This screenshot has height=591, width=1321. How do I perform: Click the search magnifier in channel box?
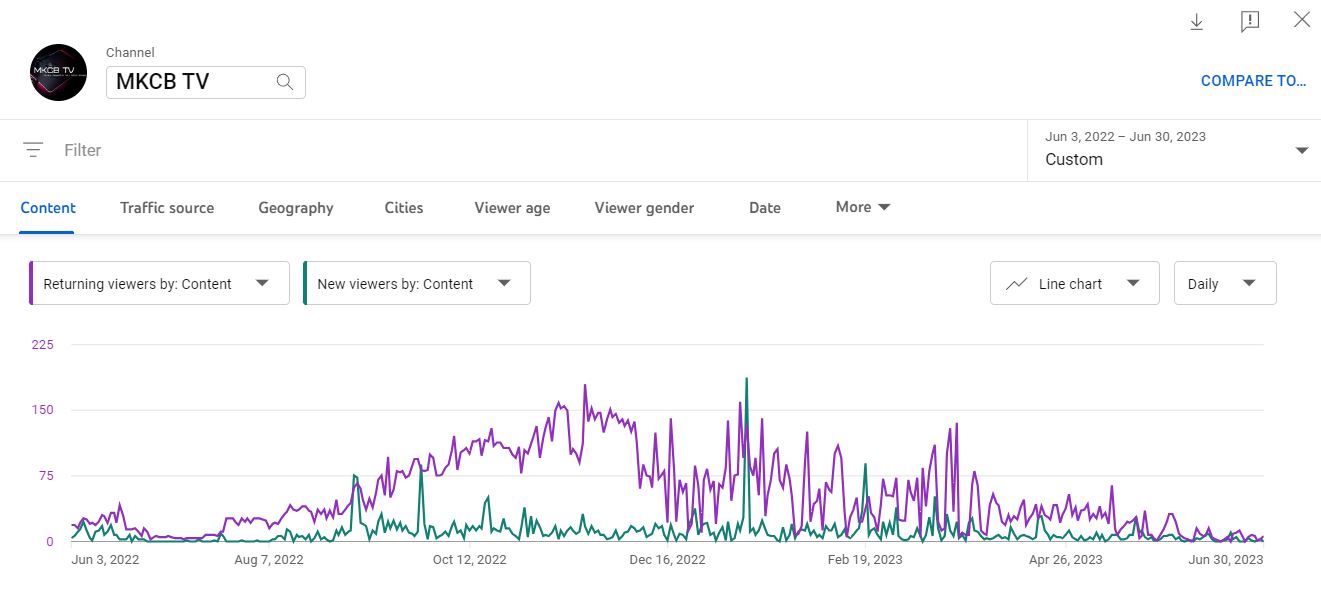pyautogui.click(x=285, y=82)
